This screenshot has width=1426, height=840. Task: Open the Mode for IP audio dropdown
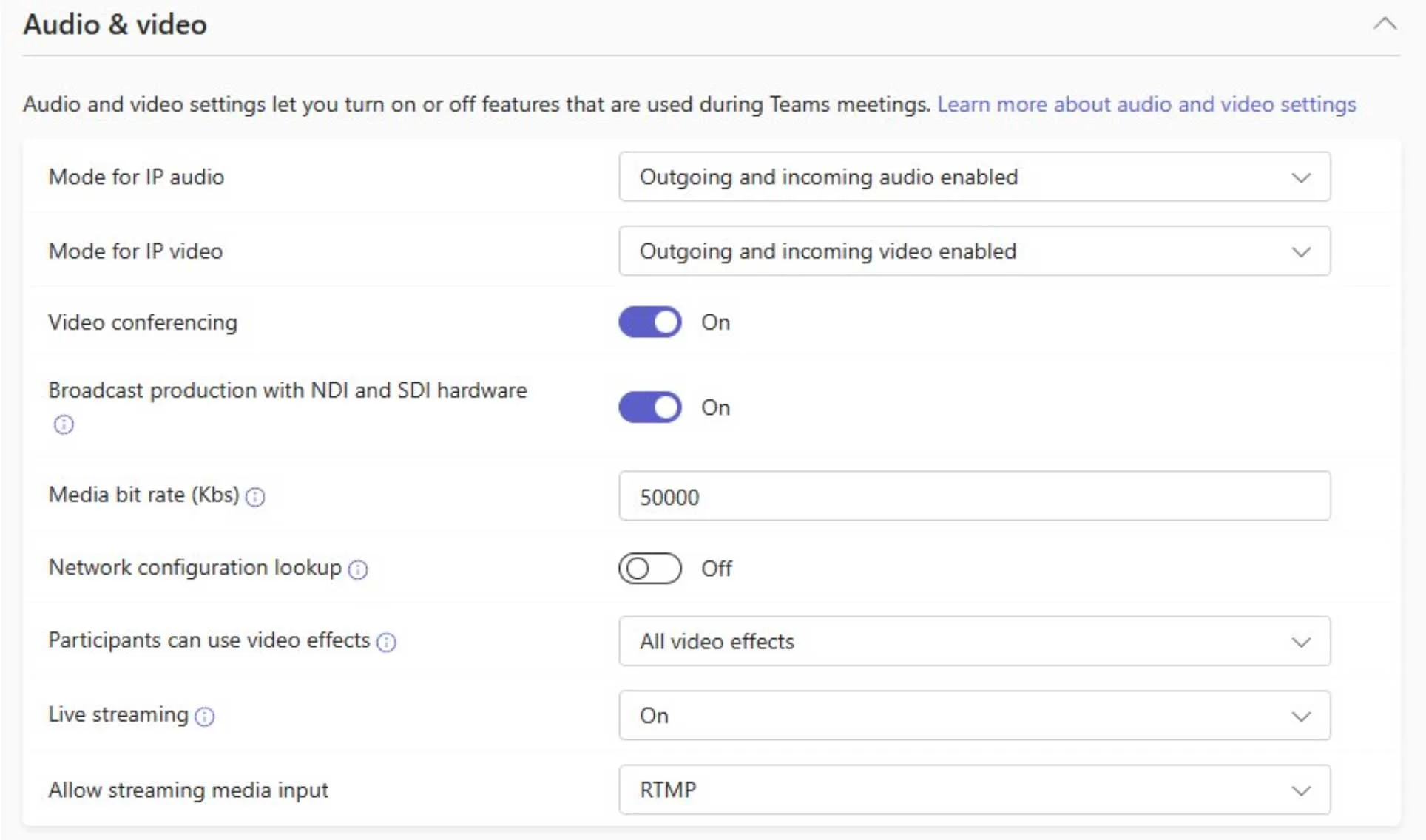click(974, 177)
